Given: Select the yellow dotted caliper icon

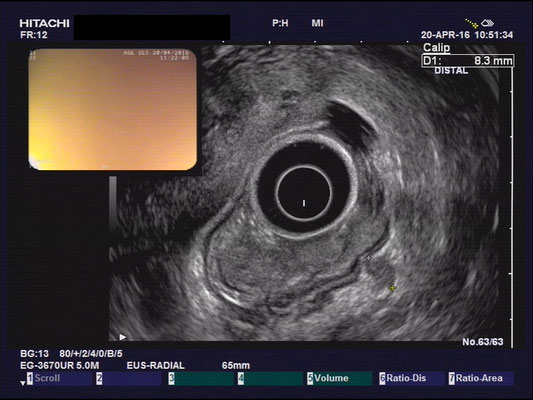Looking at the screenshot, I should point(472,23).
